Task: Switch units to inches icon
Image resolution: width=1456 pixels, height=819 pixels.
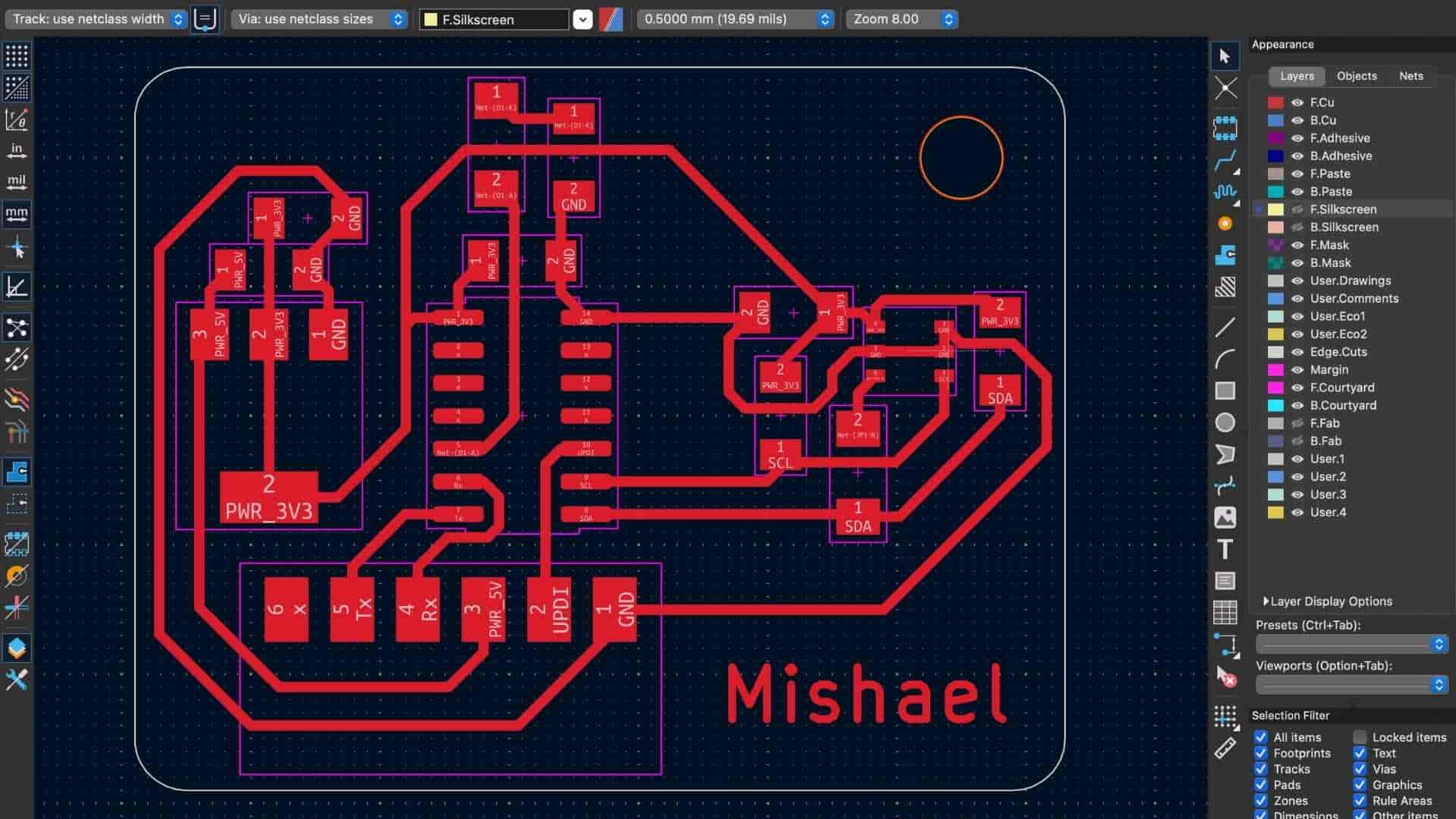Action: (x=17, y=150)
